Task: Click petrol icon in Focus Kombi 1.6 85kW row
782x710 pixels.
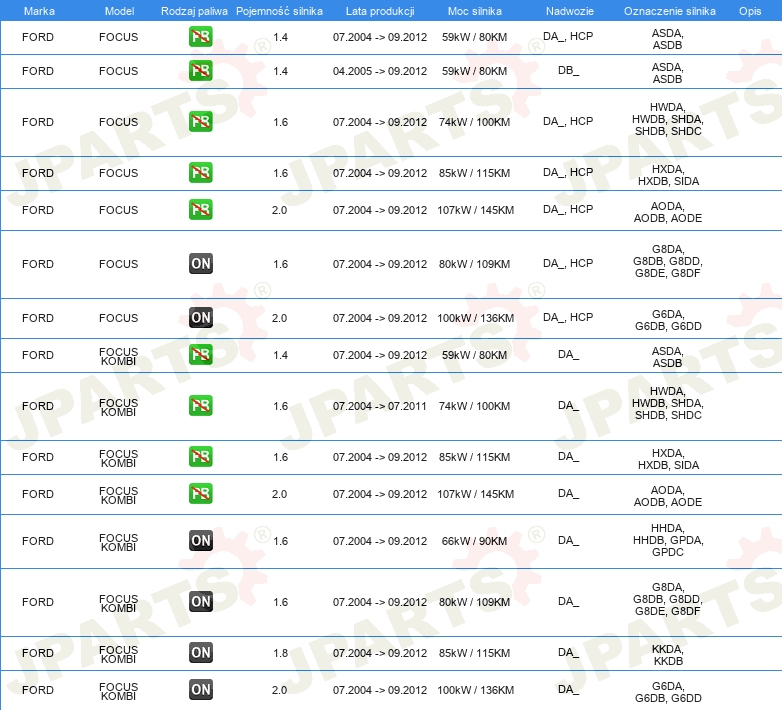Action: point(200,457)
